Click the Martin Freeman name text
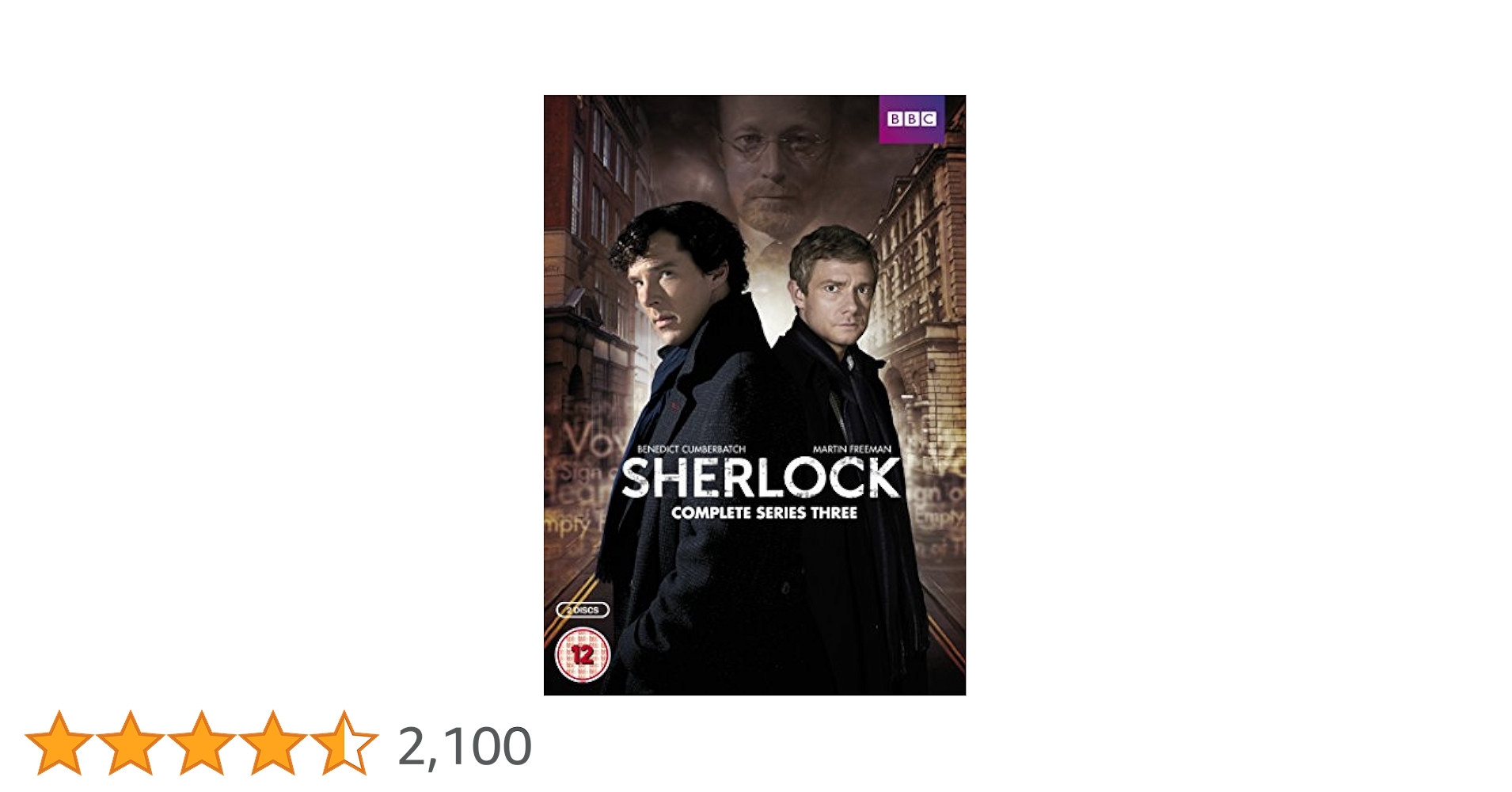This screenshot has width=1512, height=792. coord(852,449)
